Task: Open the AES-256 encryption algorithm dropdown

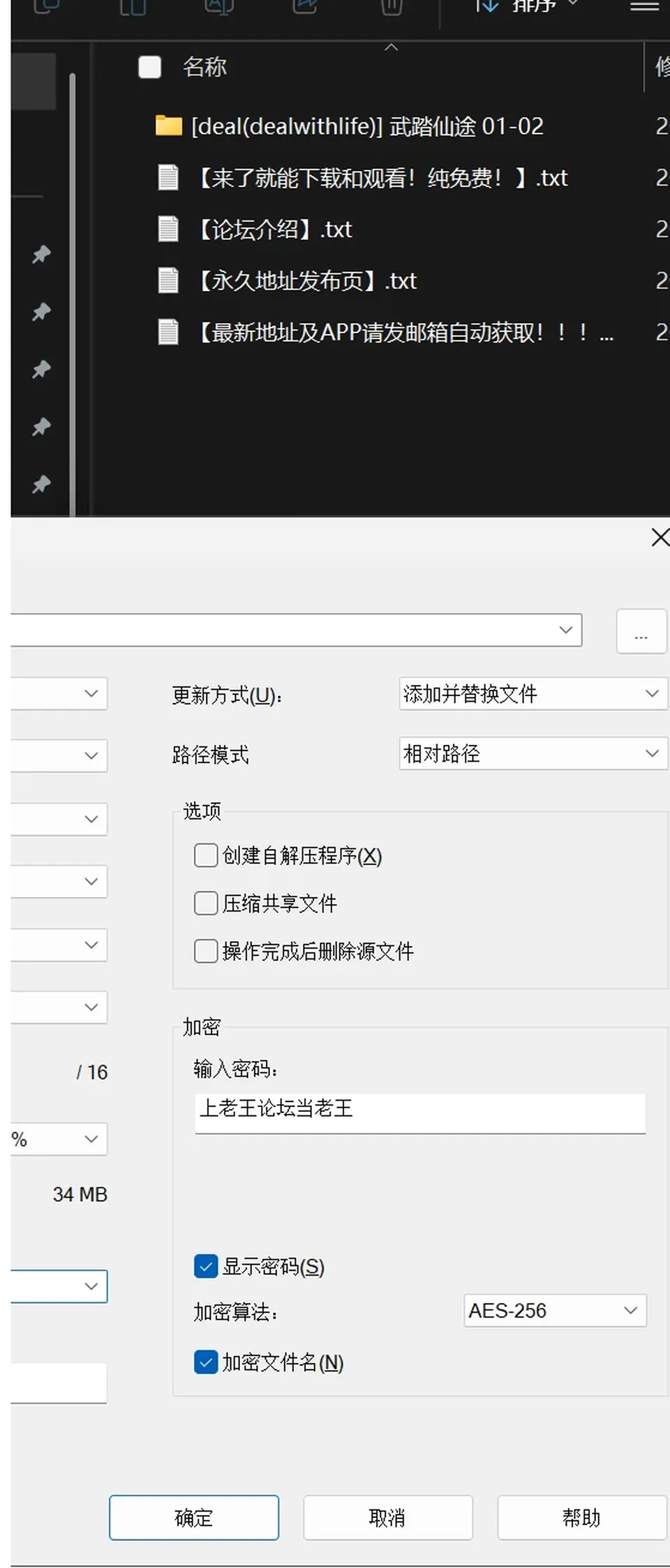Action: click(x=556, y=1311)
